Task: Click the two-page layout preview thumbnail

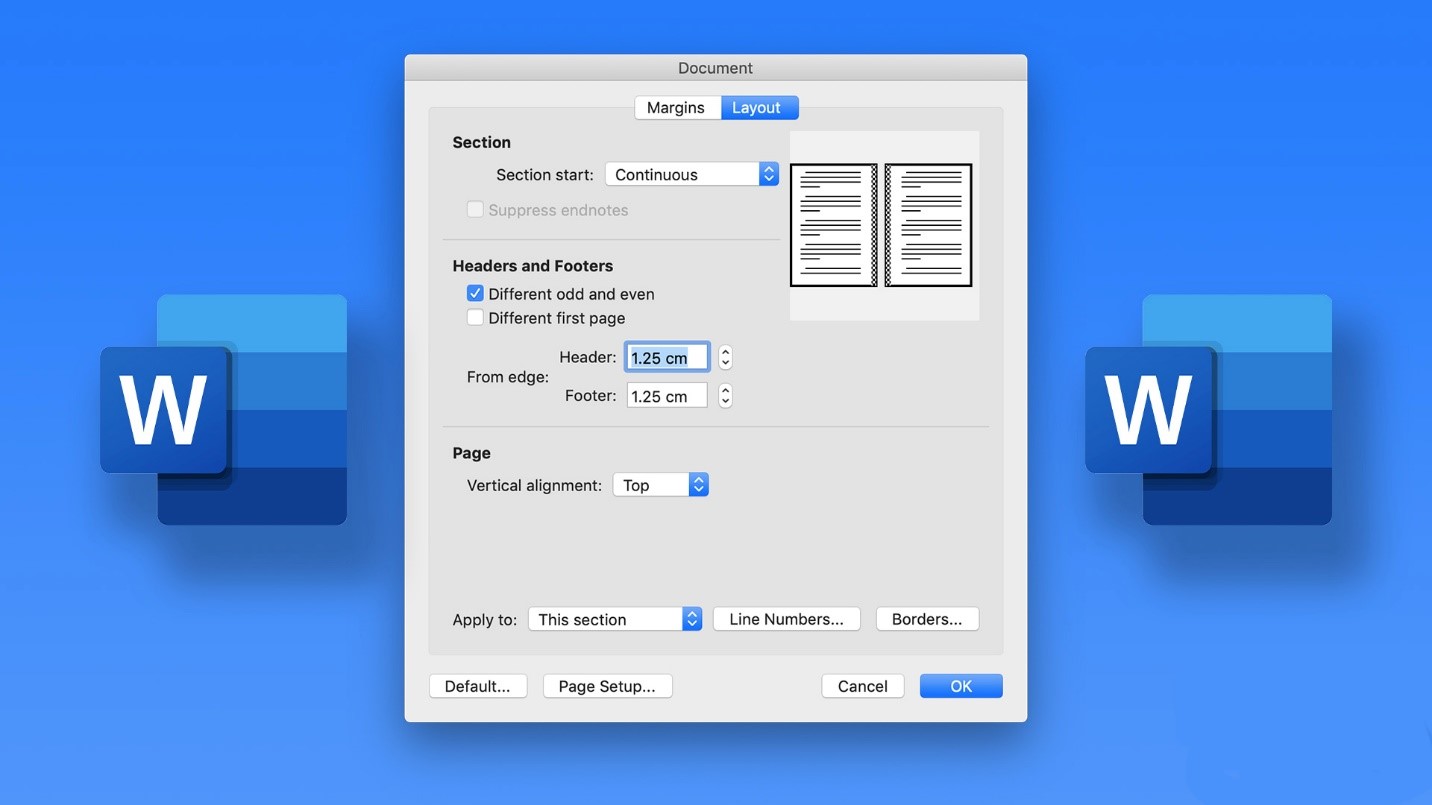Action: click(882, 225)
